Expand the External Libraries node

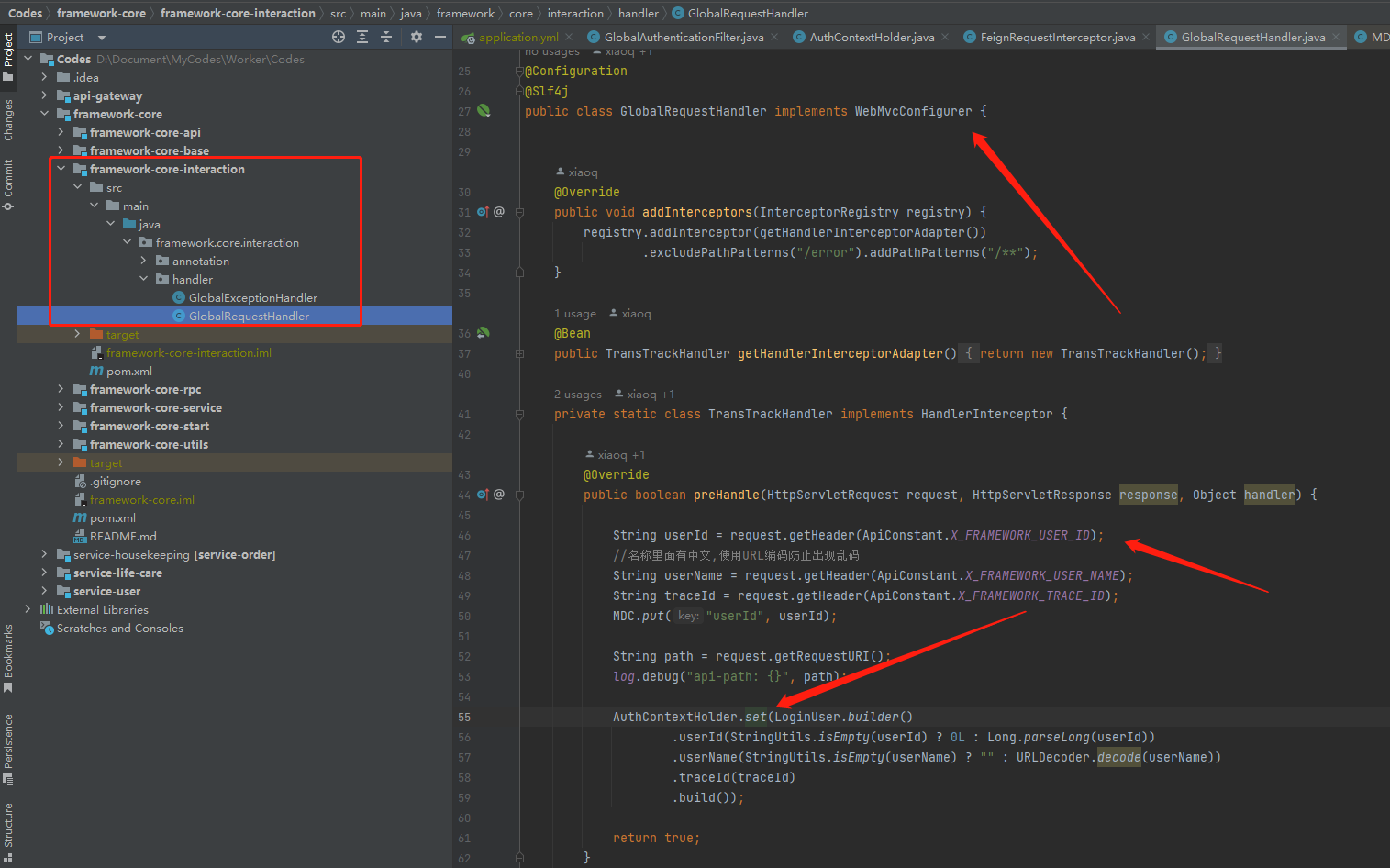(x=28, y=609)
